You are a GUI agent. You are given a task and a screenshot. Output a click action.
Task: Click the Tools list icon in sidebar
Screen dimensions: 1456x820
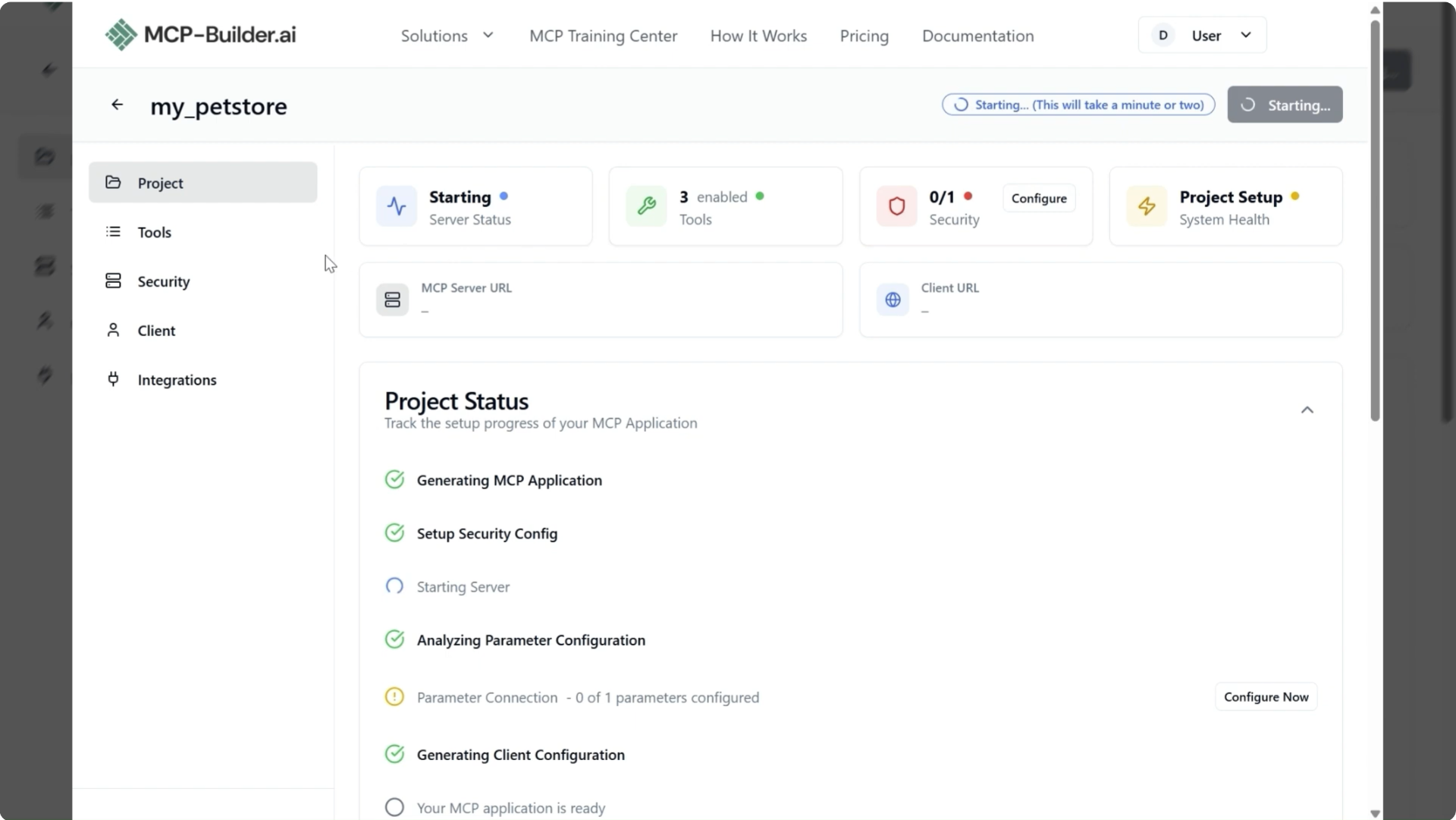(112, 232)
